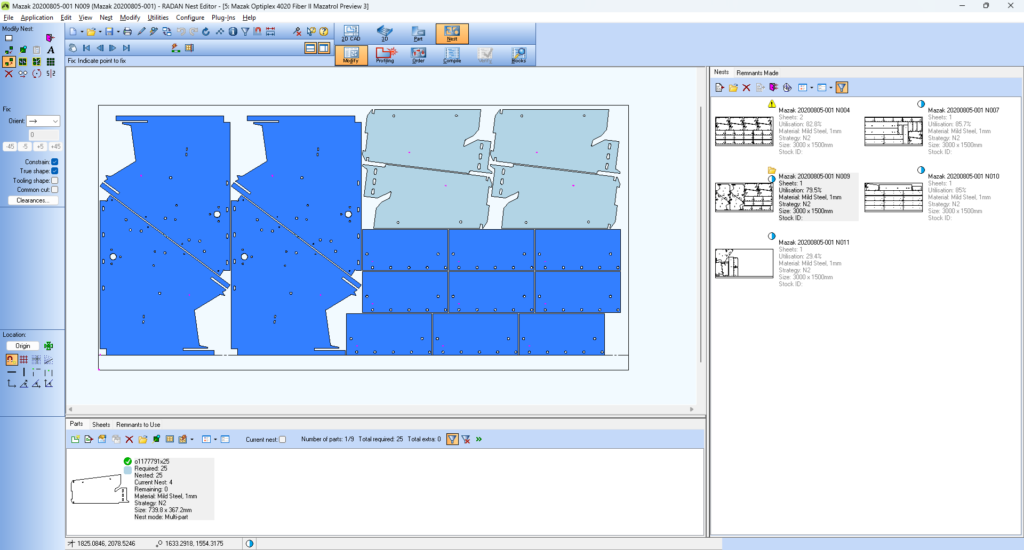The height and width of the screenshot is (550, 1024).
Task: Expand the Save dropdown arrow in toolbar
Action: point(118,31)
